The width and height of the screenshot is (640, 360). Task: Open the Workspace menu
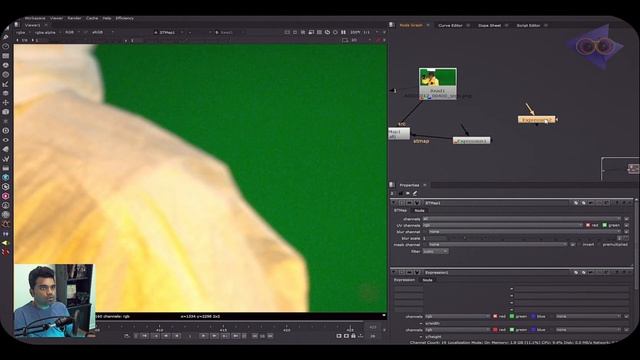(35, 18)
